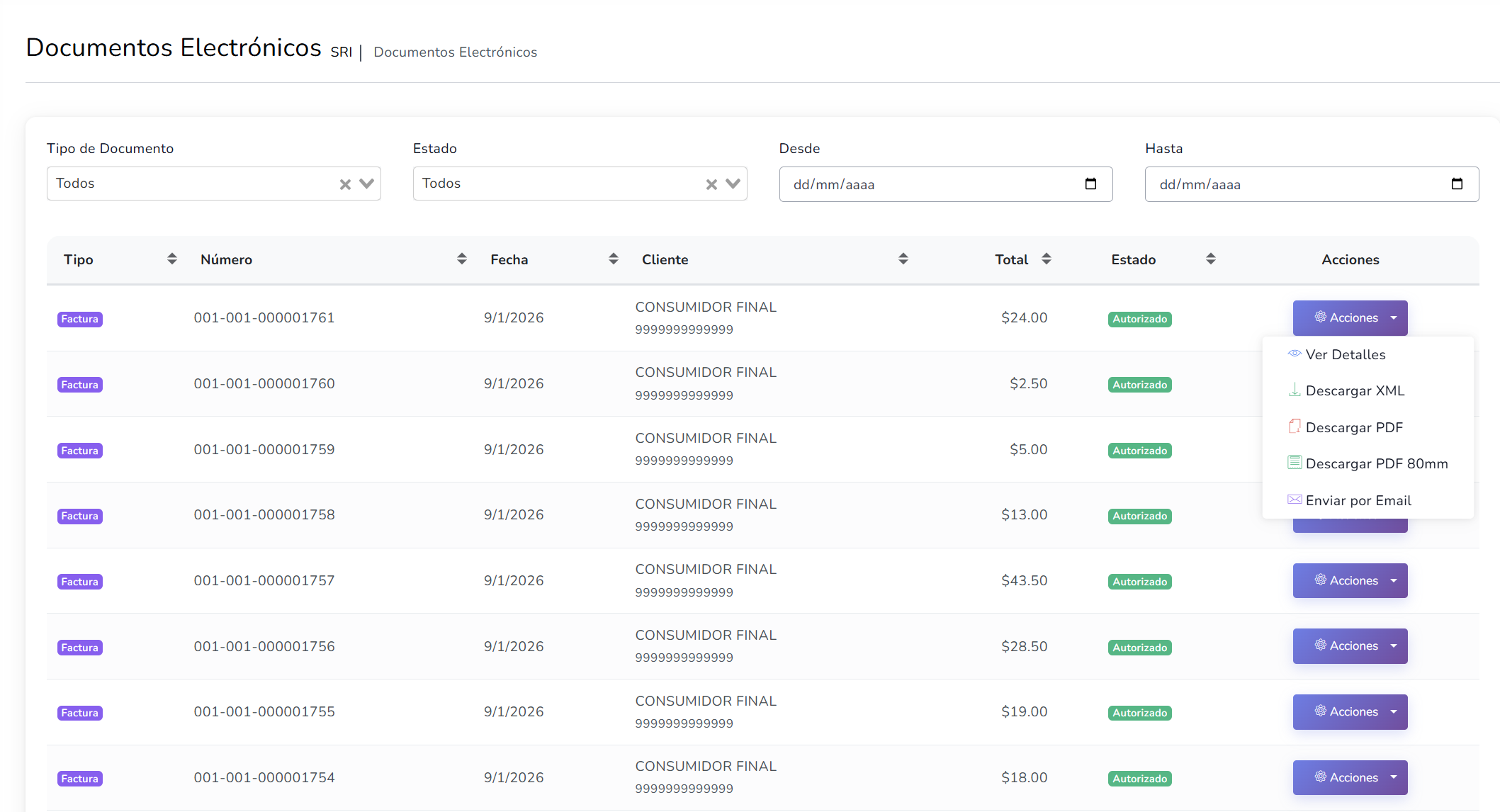The image size is (1500, 812).
Task: Sort table by Tipo column
Action: click(171, 259)
